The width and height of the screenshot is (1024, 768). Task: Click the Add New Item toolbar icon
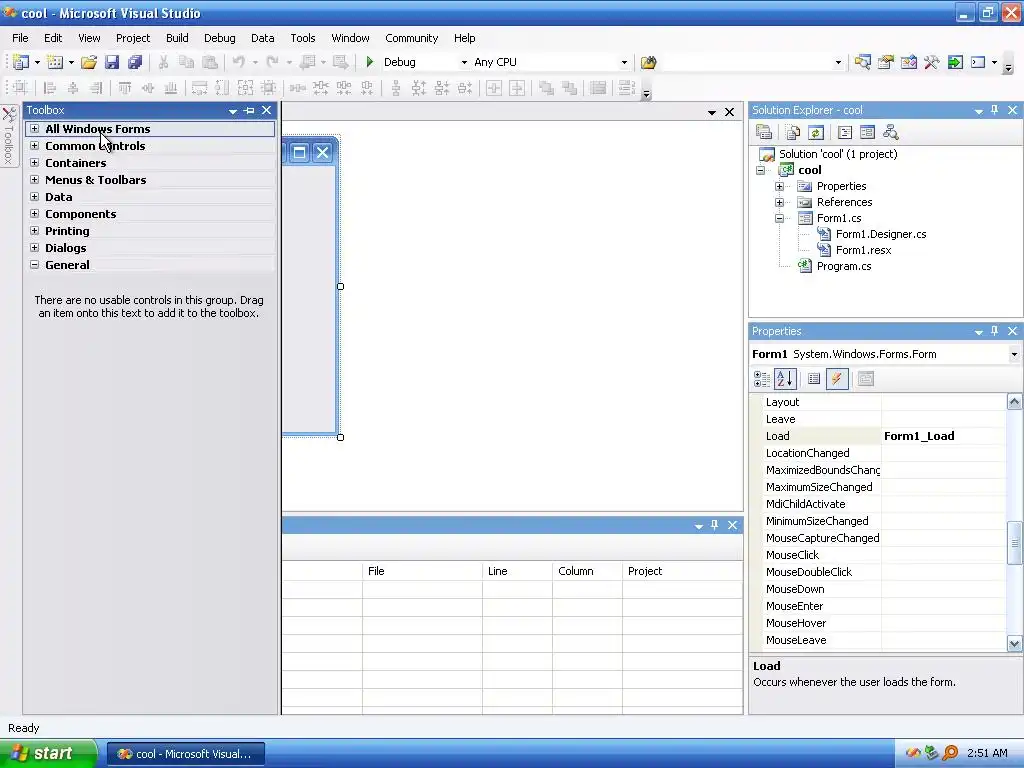point(56,62)
